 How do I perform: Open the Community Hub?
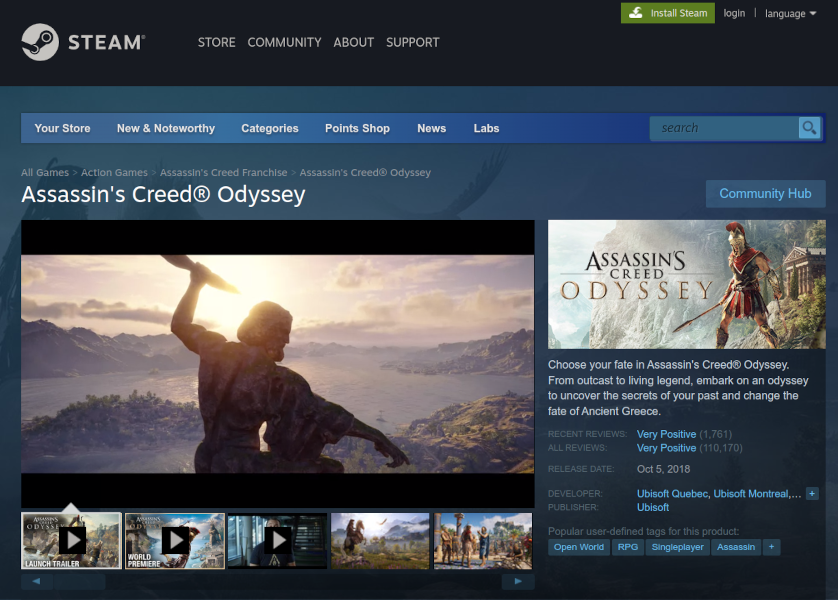(x=765, y=193)
